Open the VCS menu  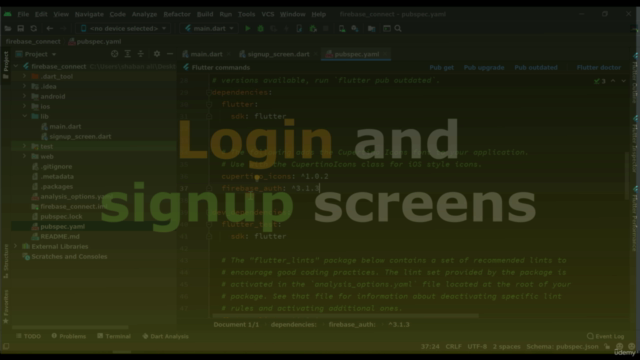(x=267, y=14)
